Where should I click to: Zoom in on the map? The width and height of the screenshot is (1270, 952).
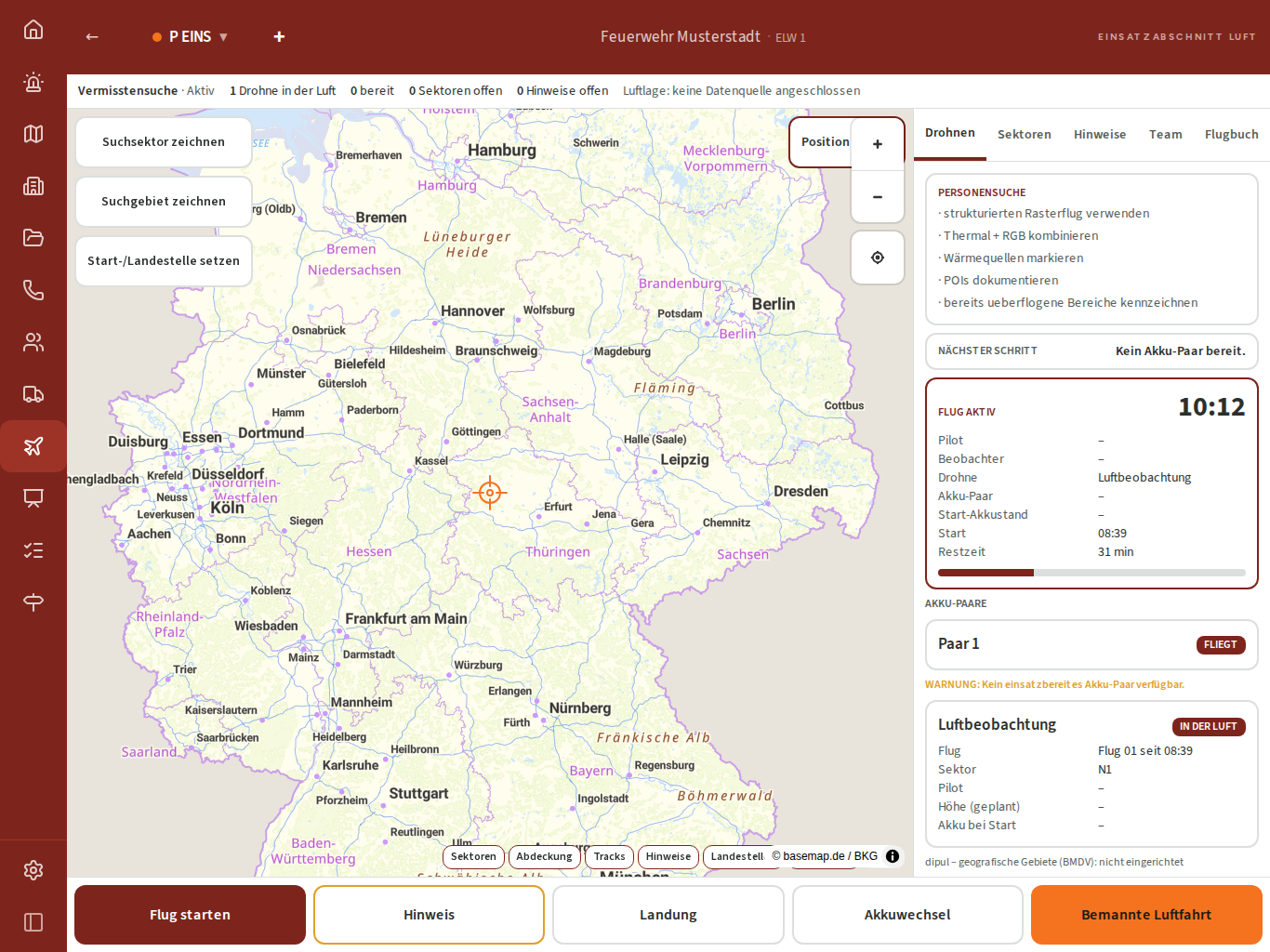pyautogui.click(x=878, y=144)
